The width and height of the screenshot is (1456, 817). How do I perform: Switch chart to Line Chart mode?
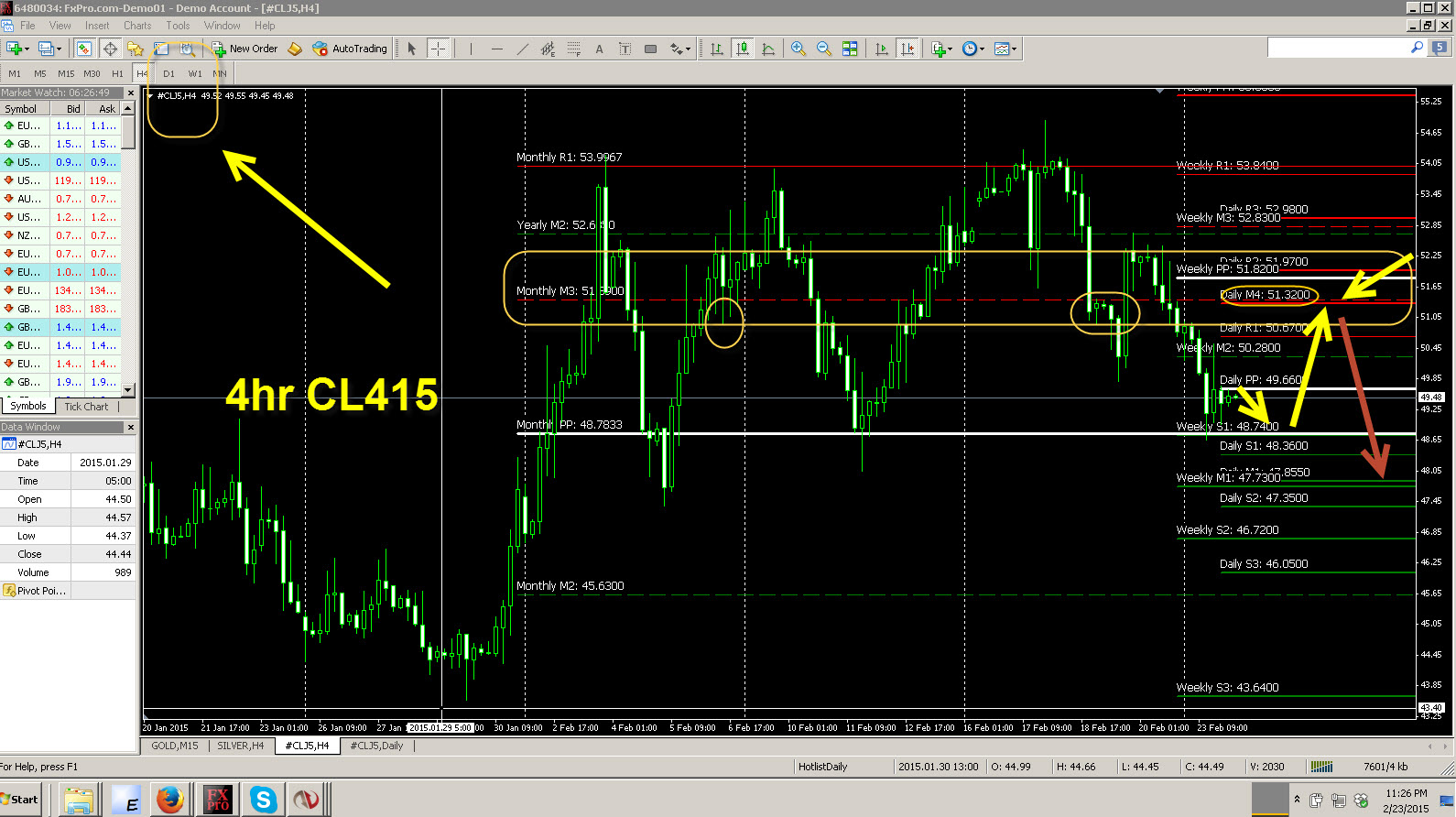[768, 49]
